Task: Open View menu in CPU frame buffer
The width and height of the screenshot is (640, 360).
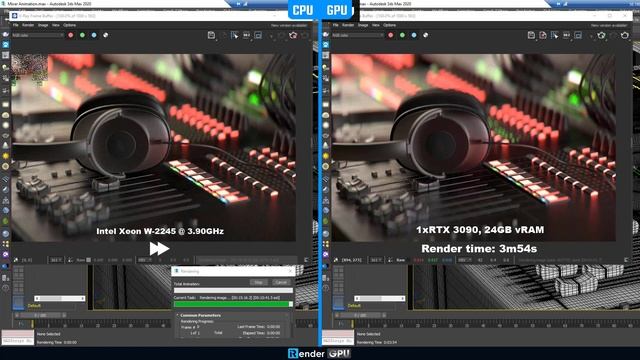Action: pos(56,25)
